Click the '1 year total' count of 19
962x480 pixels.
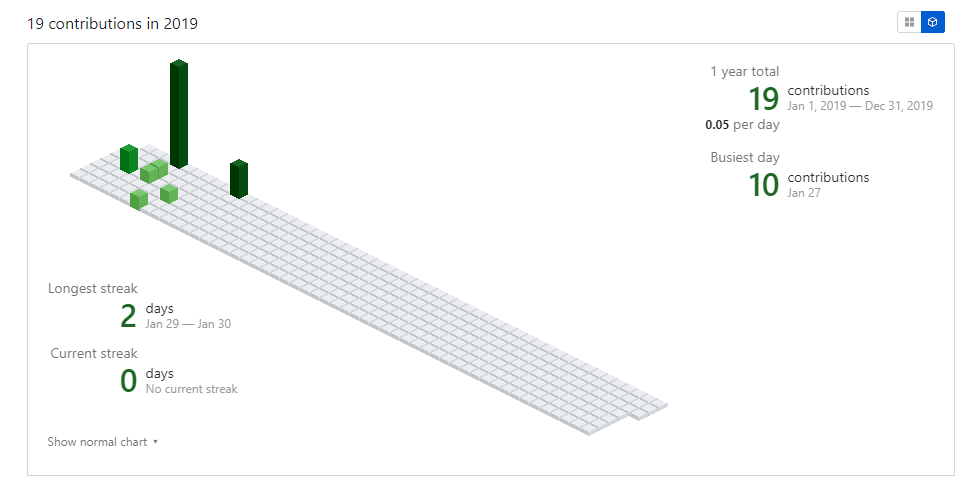point(763,98)
